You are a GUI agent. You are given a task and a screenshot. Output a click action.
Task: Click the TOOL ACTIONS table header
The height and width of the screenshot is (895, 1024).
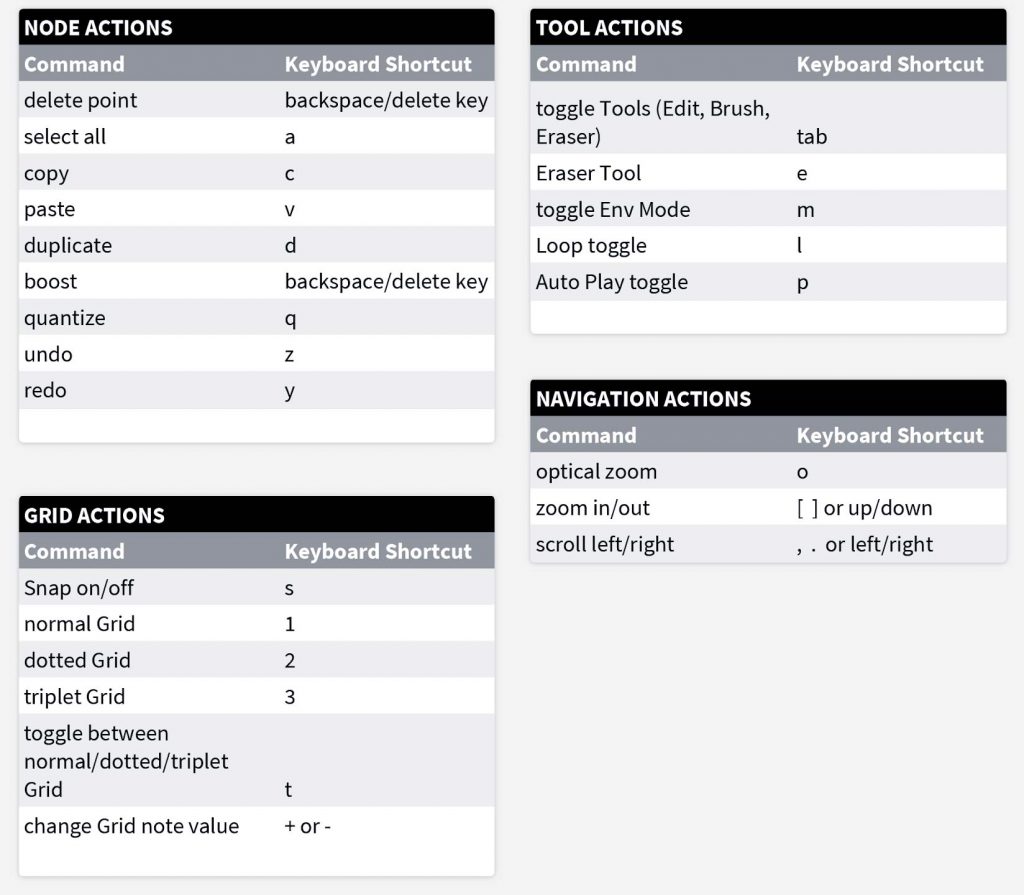(x=609, y=28)
